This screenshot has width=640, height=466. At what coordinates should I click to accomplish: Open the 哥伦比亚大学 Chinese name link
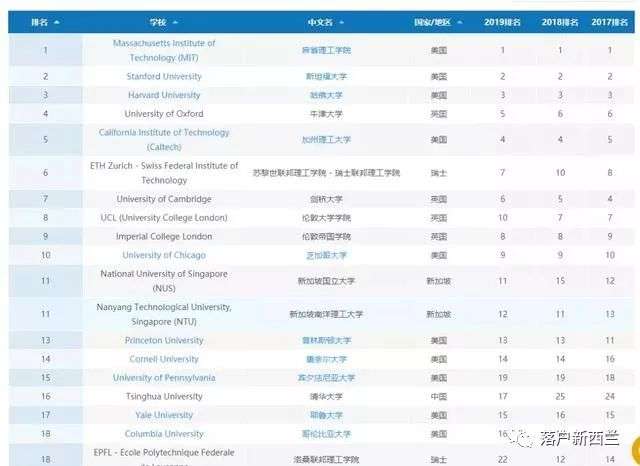[326, 434]
